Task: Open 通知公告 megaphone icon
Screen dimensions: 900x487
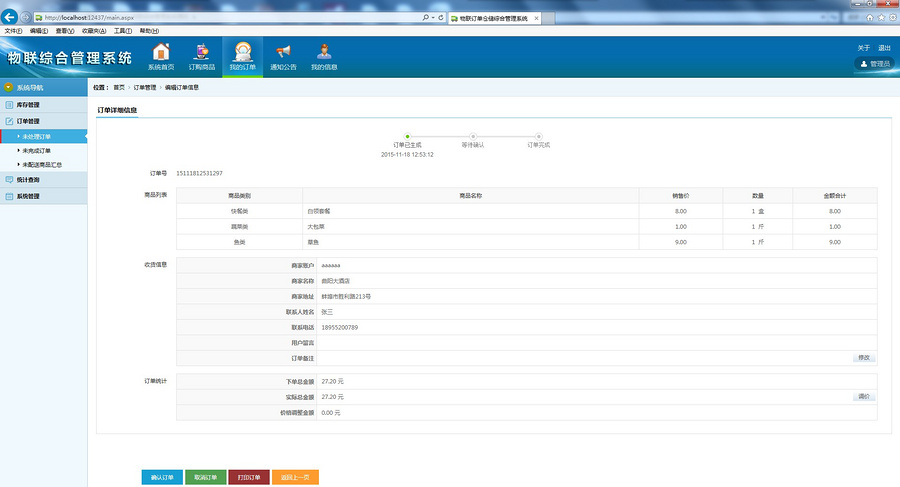Action: (x=283, y=56)
